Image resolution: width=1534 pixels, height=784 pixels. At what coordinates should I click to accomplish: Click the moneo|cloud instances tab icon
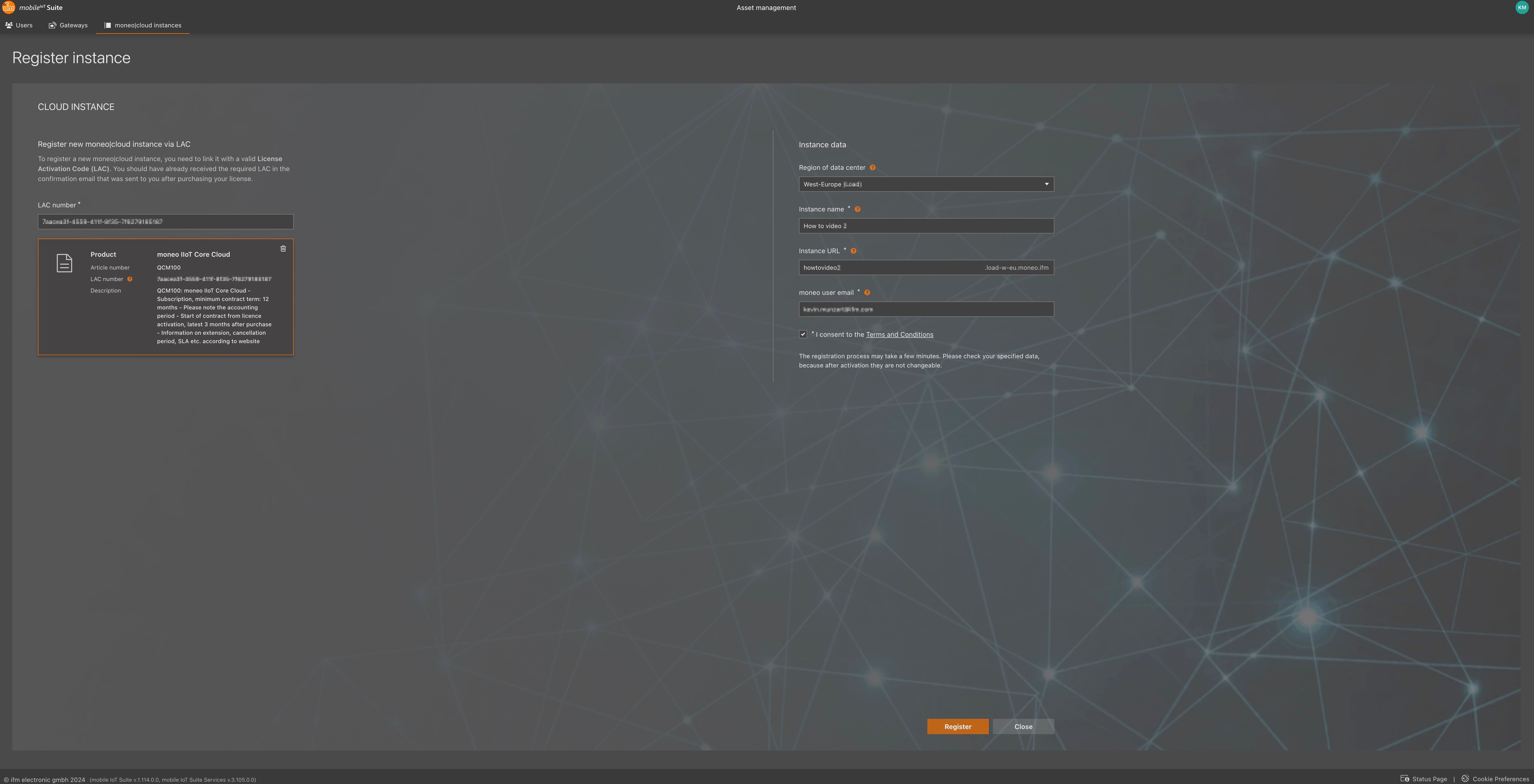[108, 25]
